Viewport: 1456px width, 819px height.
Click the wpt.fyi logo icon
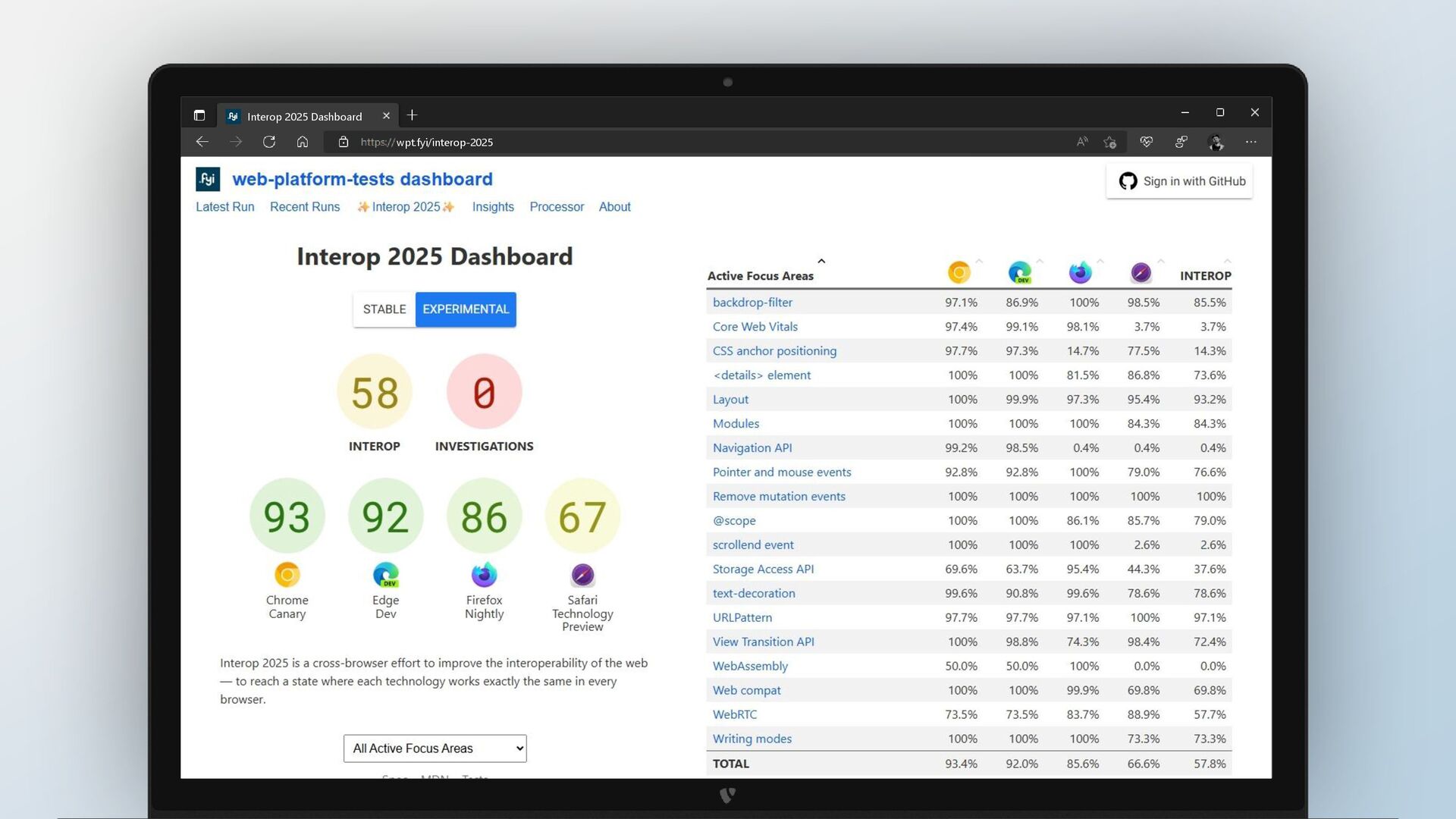tap(208, 179)
